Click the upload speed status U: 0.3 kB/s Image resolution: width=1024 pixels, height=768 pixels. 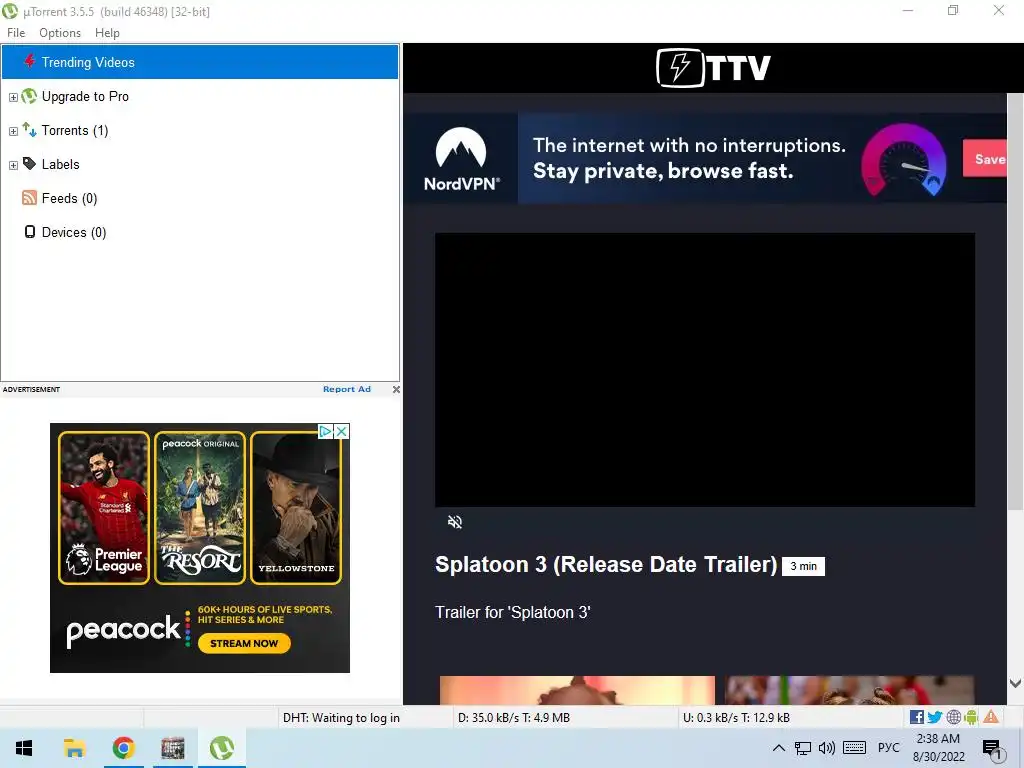pos(736,718)
